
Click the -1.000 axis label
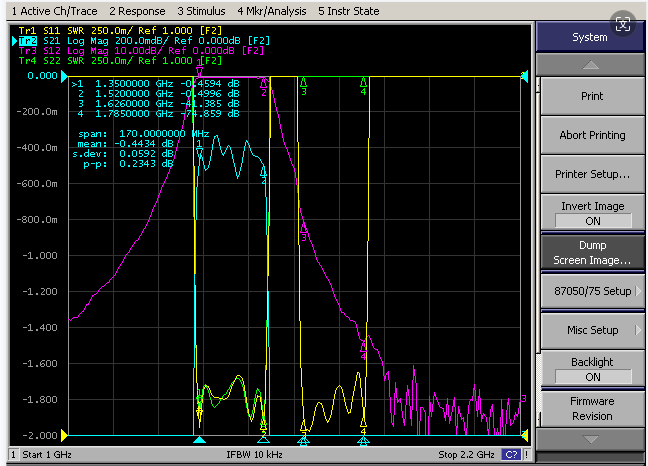click(x=40, y=256)
